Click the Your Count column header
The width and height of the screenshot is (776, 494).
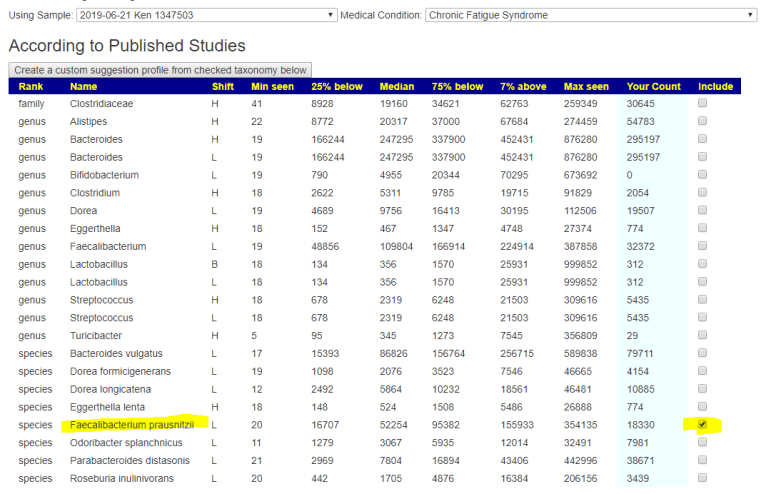653,87
